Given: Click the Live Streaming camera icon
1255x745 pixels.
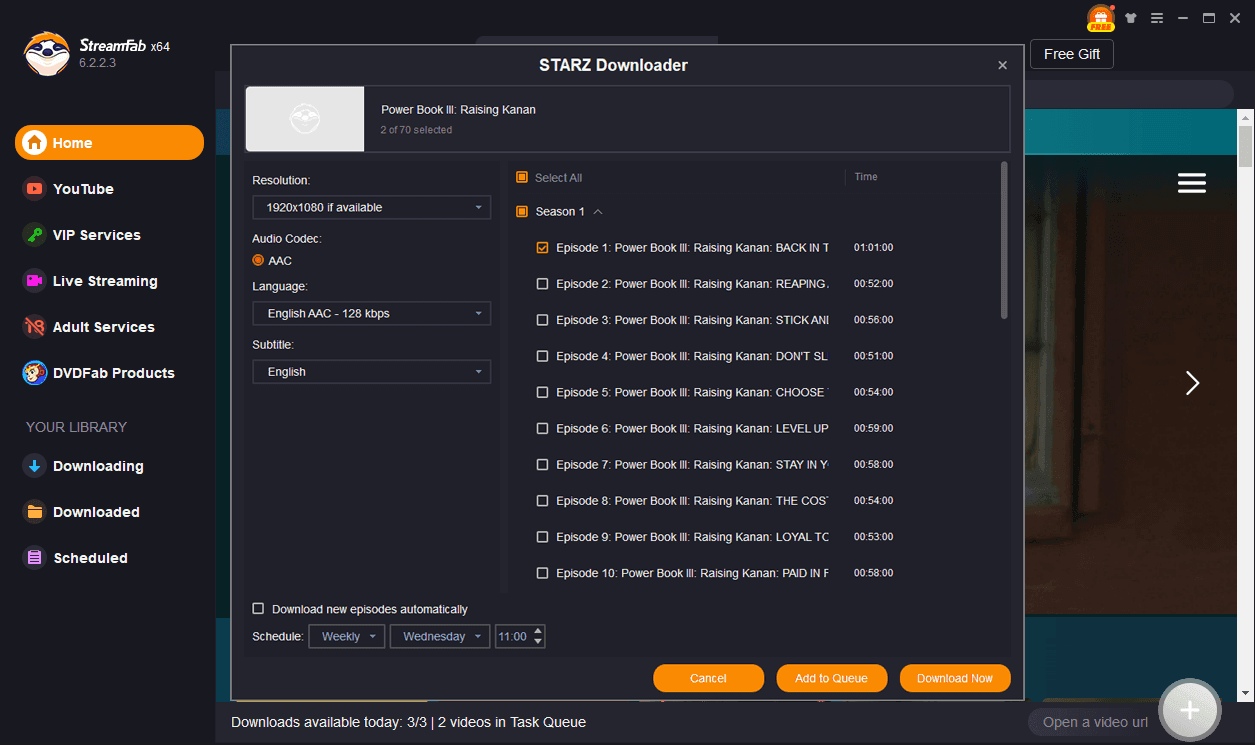Looking at the screenshot, I should [x=35, y=281].
